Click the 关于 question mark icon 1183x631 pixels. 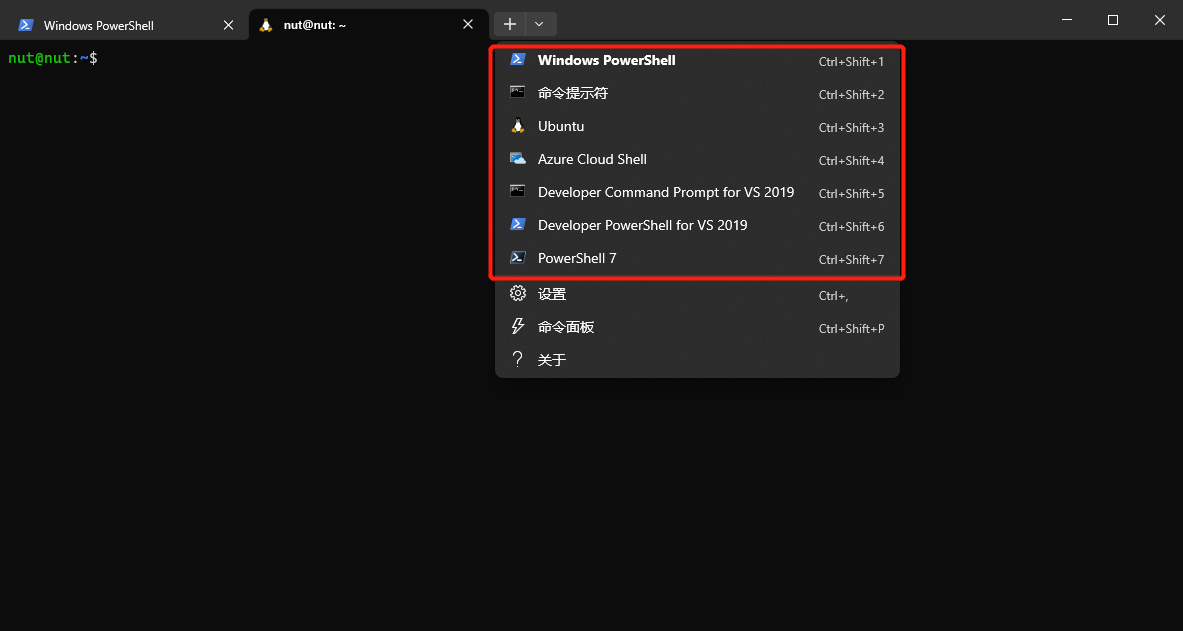point(518,359)
